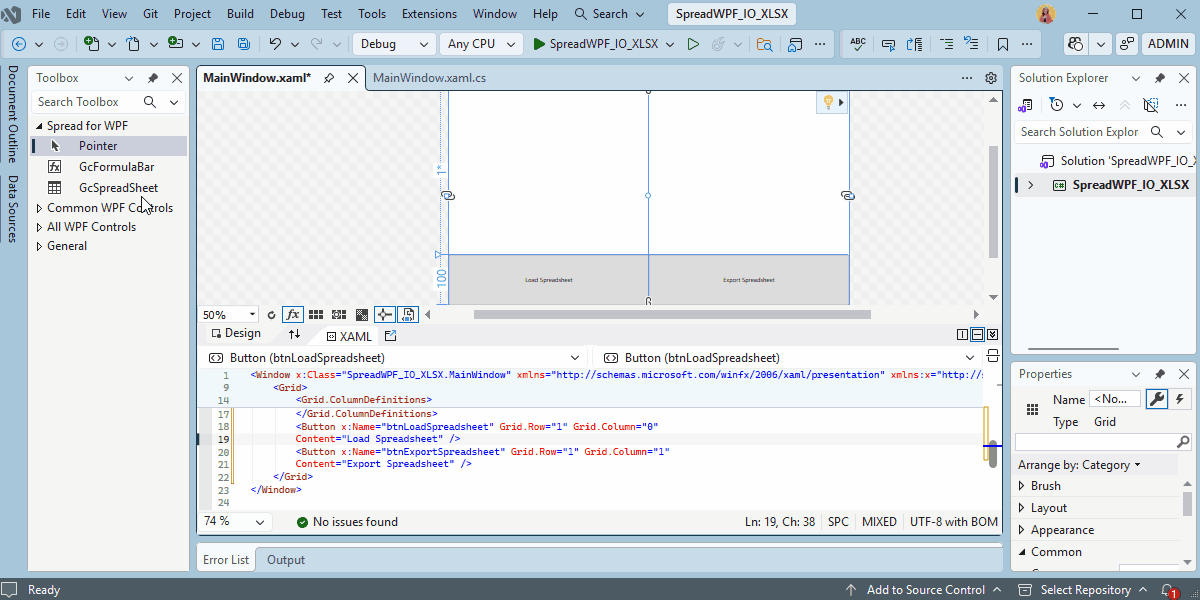The height and width of the screenshot is (600, 1200).
Task: Open the Extensions menu
Action: click(x=429, y=14)
